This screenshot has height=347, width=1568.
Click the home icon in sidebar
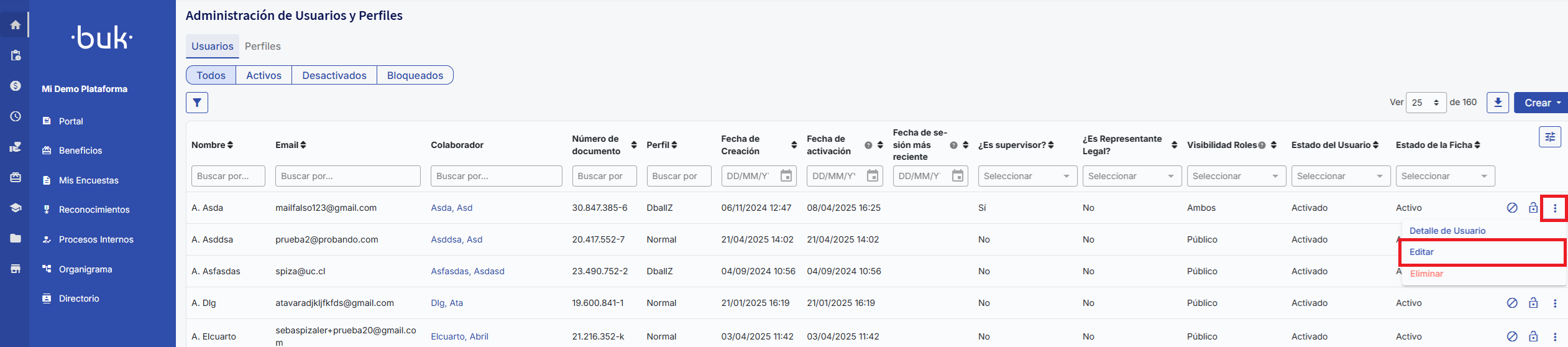(x=16, y=25)
